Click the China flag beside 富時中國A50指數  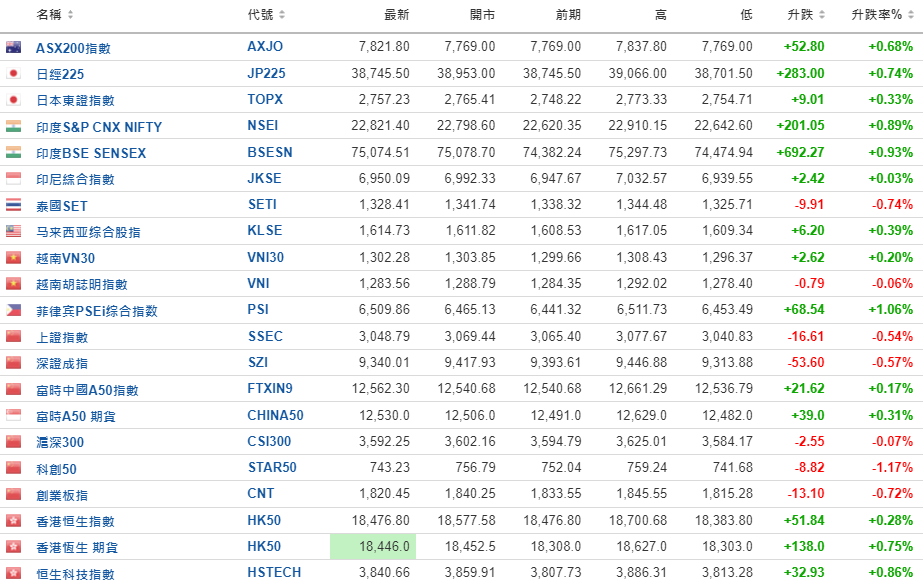click(x=14, y=389)
